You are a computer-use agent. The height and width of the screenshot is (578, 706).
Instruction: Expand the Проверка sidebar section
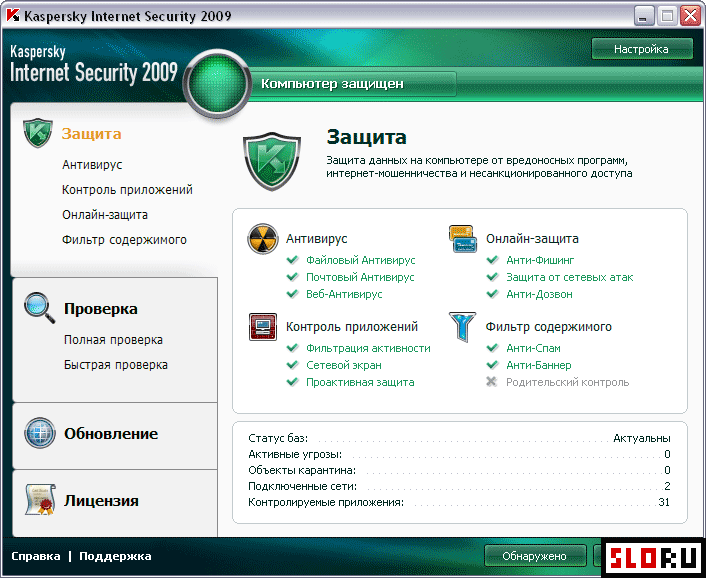(x=100, y=309)
